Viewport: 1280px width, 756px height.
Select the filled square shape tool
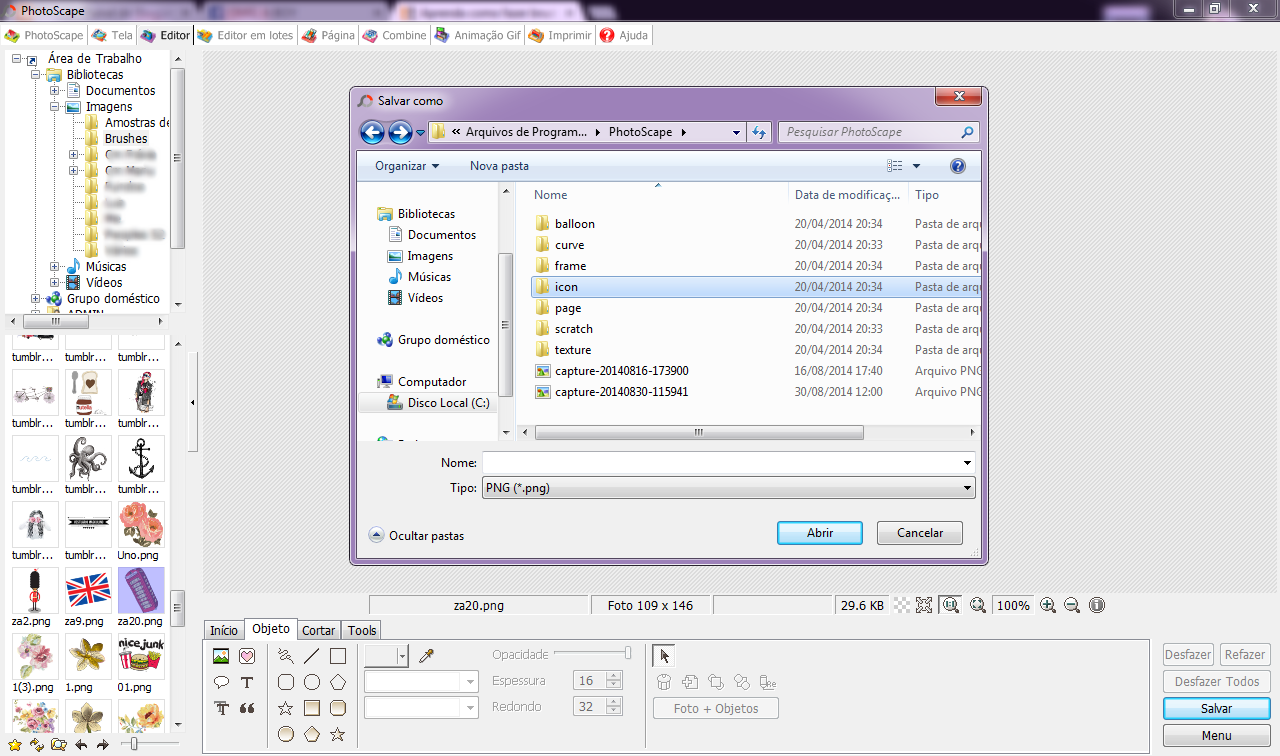tap(312, 708)
